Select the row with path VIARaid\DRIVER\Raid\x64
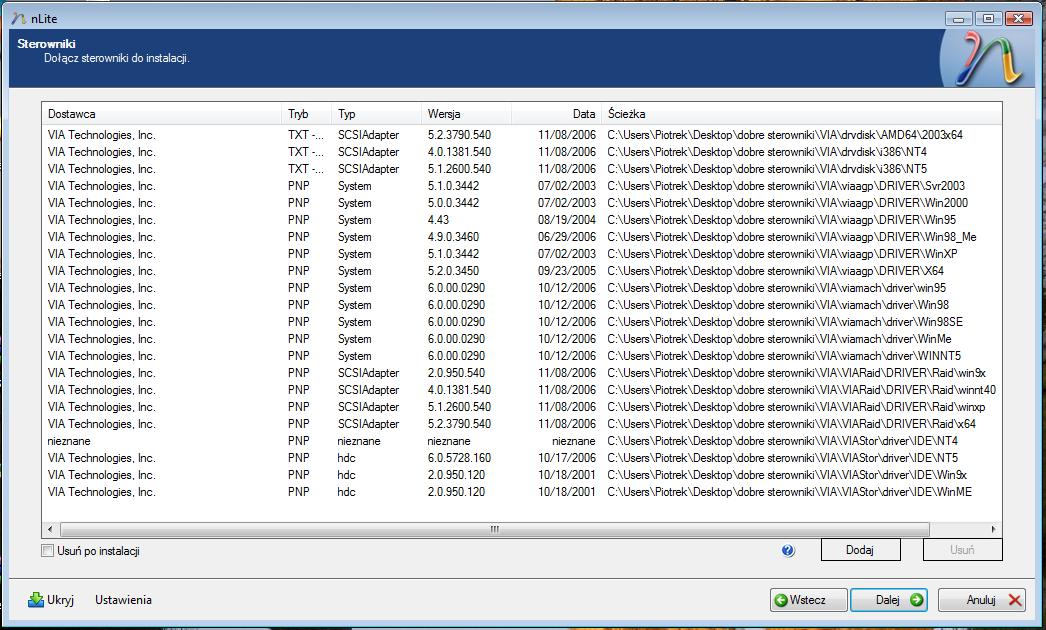The image size is (1046, 630). tap(522, 424)
